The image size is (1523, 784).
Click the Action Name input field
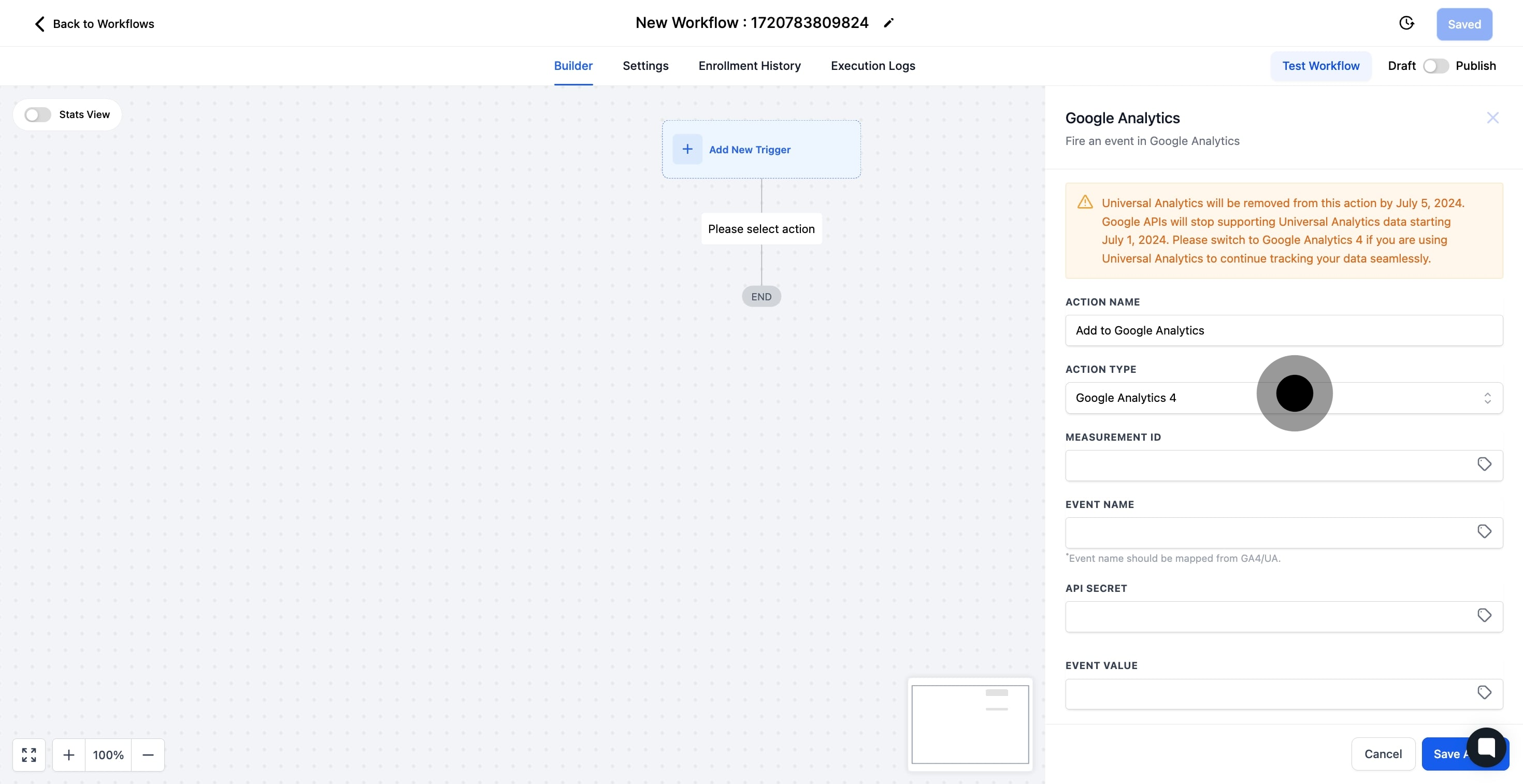(1284, 330)
